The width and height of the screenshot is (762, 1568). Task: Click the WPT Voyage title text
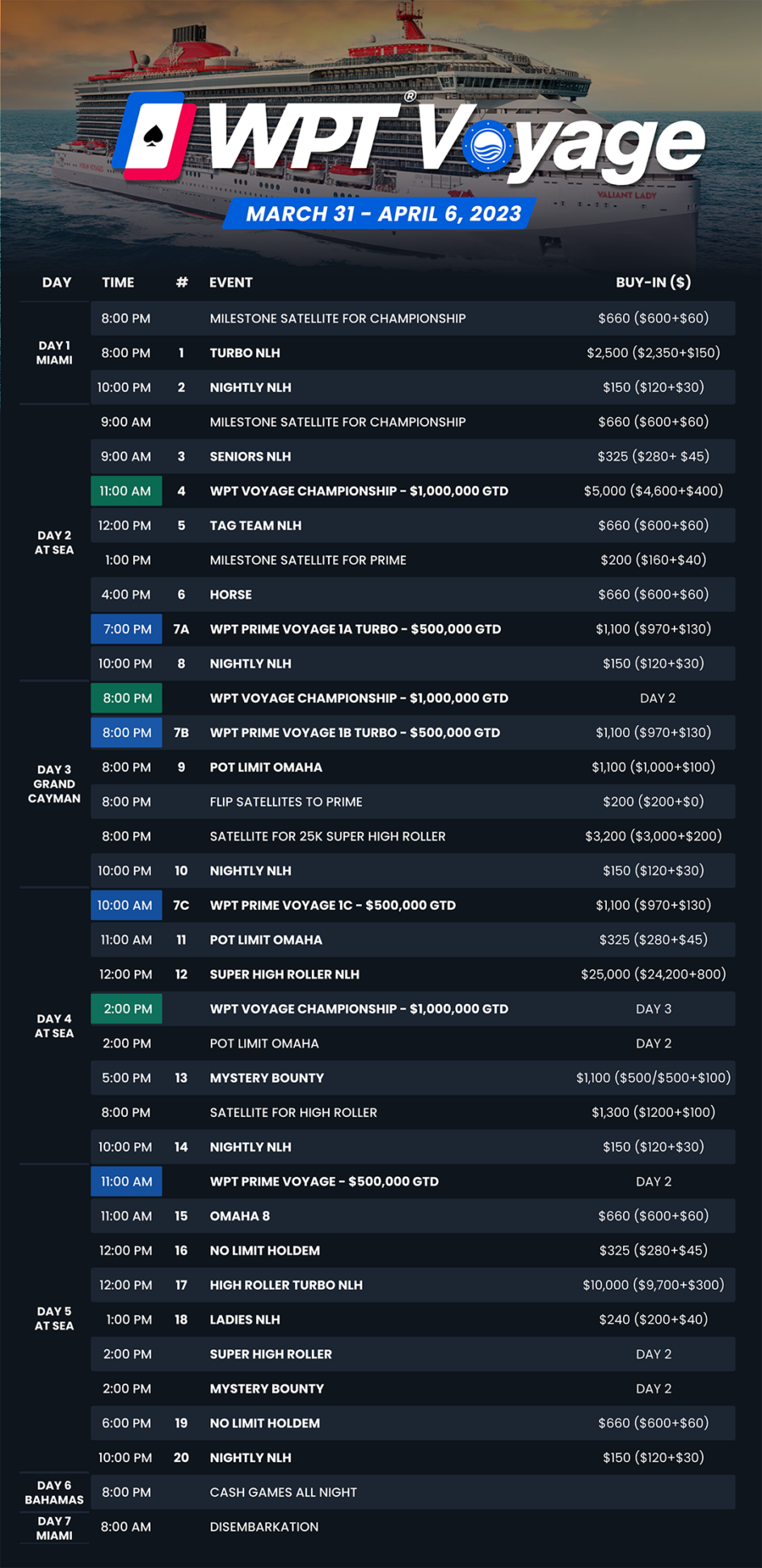click(457, 139)
